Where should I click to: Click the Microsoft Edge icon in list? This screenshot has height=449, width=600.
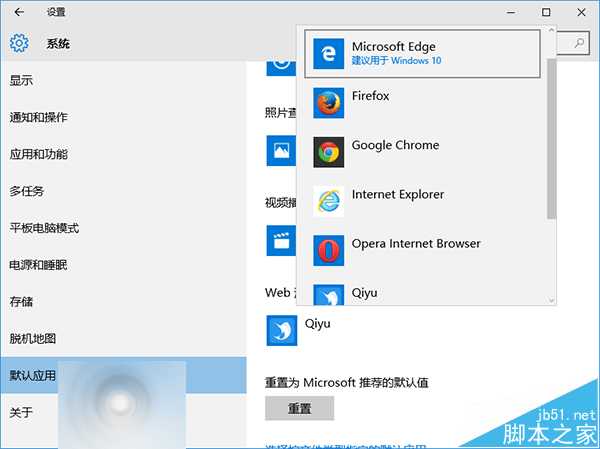(328, 54)
